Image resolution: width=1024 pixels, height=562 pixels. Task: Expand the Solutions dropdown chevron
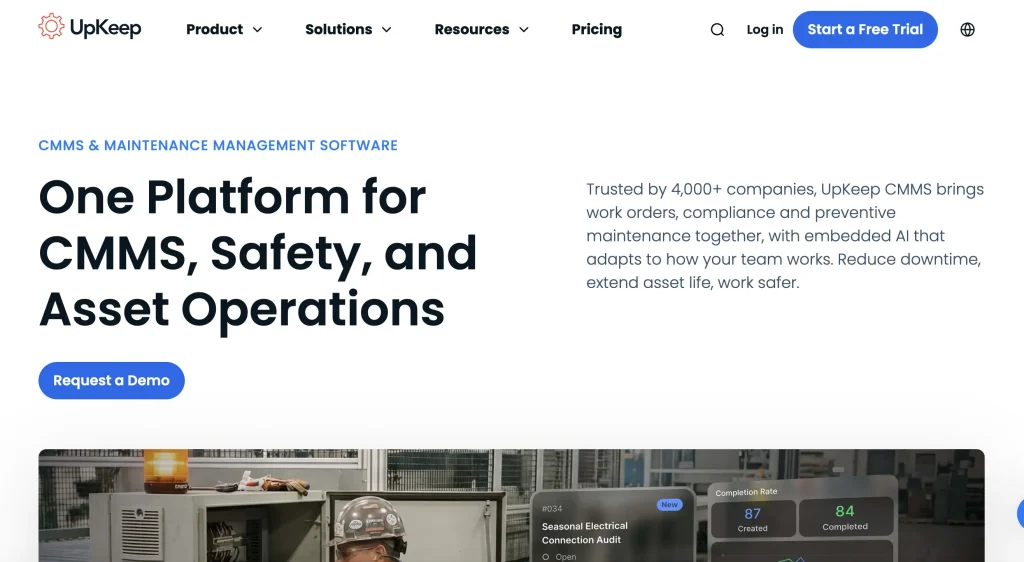pos(387,30)
